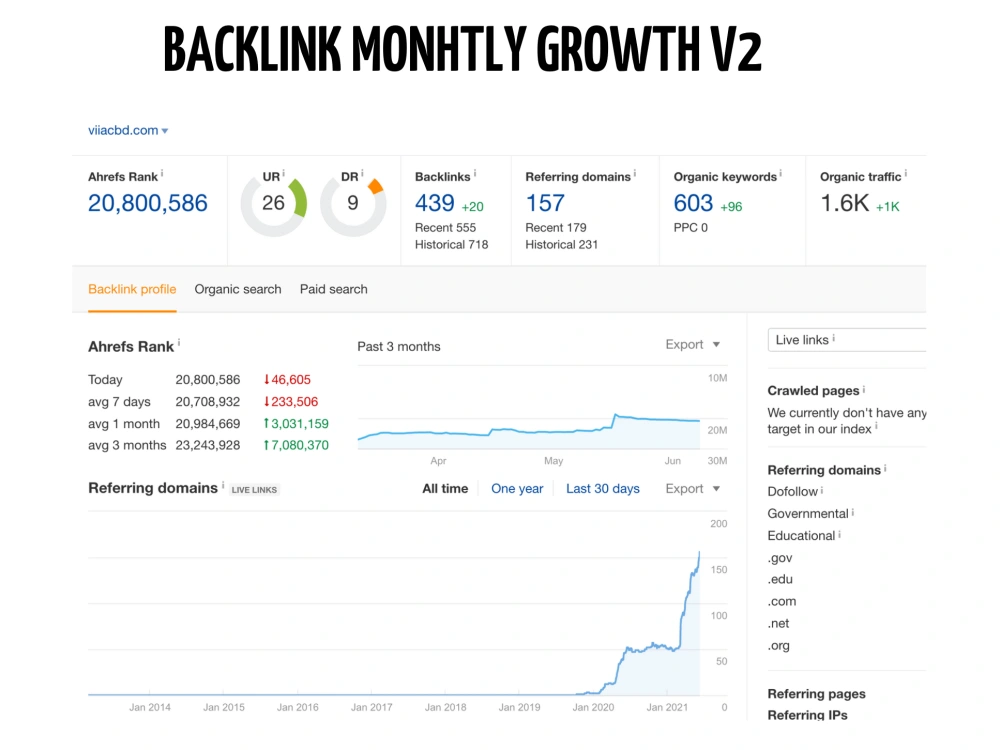Click the 'Recent 179' referring domains text
This screenshot has width=1000, height=750.
click(555, 228)
